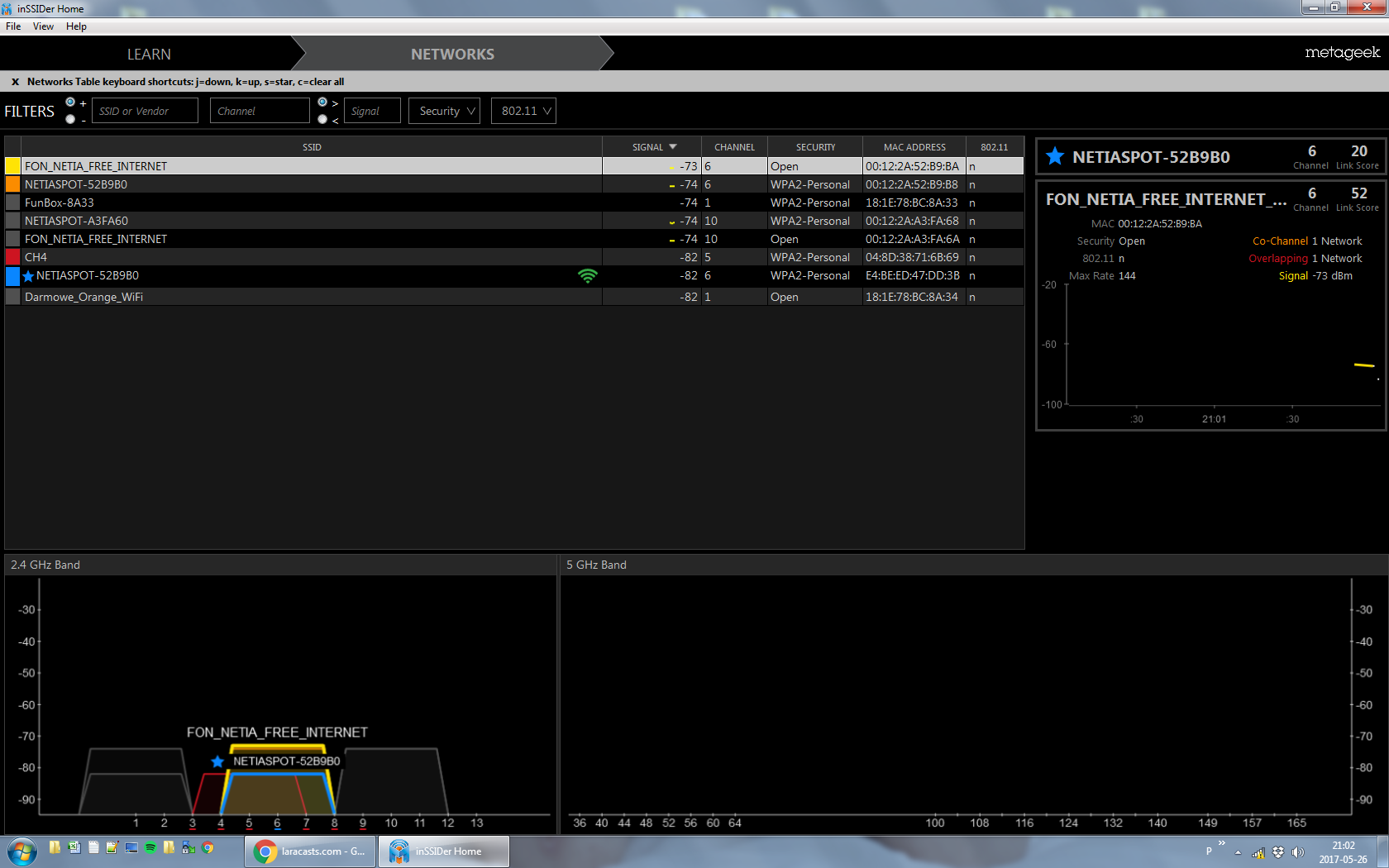The height and width of the screenshot is (868, 1389).
Task: Click the first folder icon in quick launch
Action: click(55, 847)
